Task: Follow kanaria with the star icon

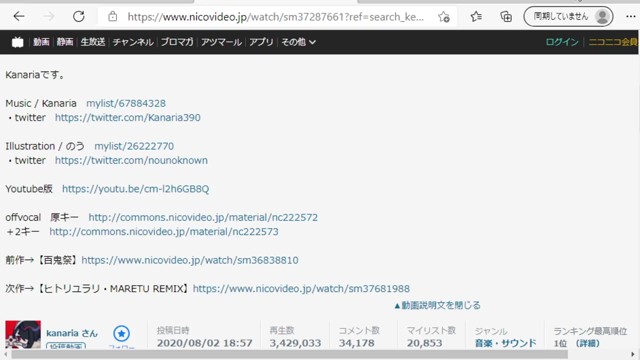Action: coord(121,333)
